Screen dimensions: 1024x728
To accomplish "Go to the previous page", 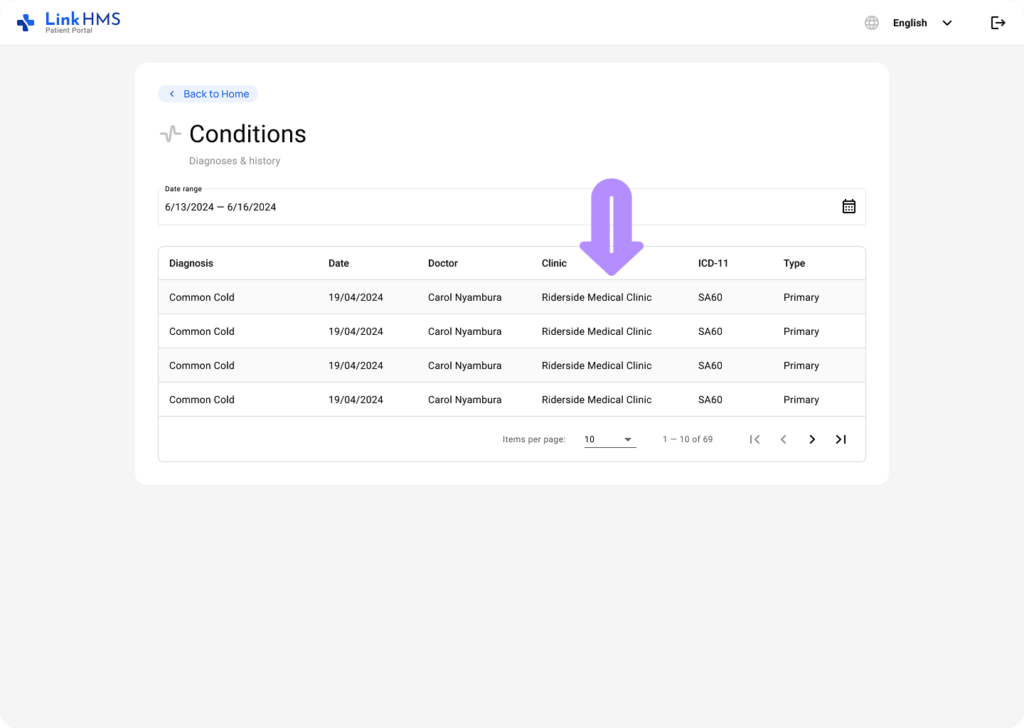I will point(783,439).
